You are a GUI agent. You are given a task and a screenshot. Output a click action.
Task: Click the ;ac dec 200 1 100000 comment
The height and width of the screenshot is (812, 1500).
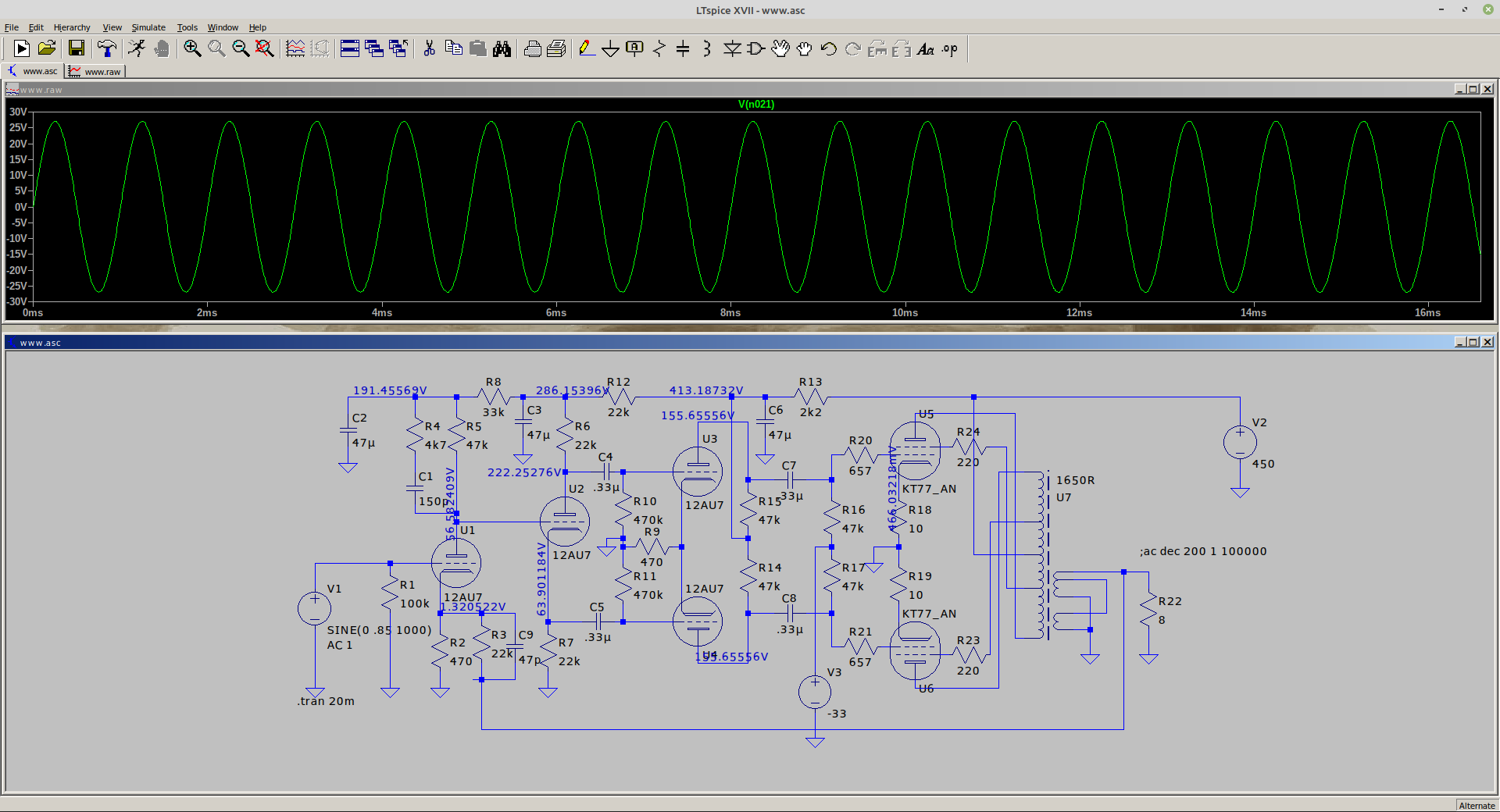point(1203,551)
